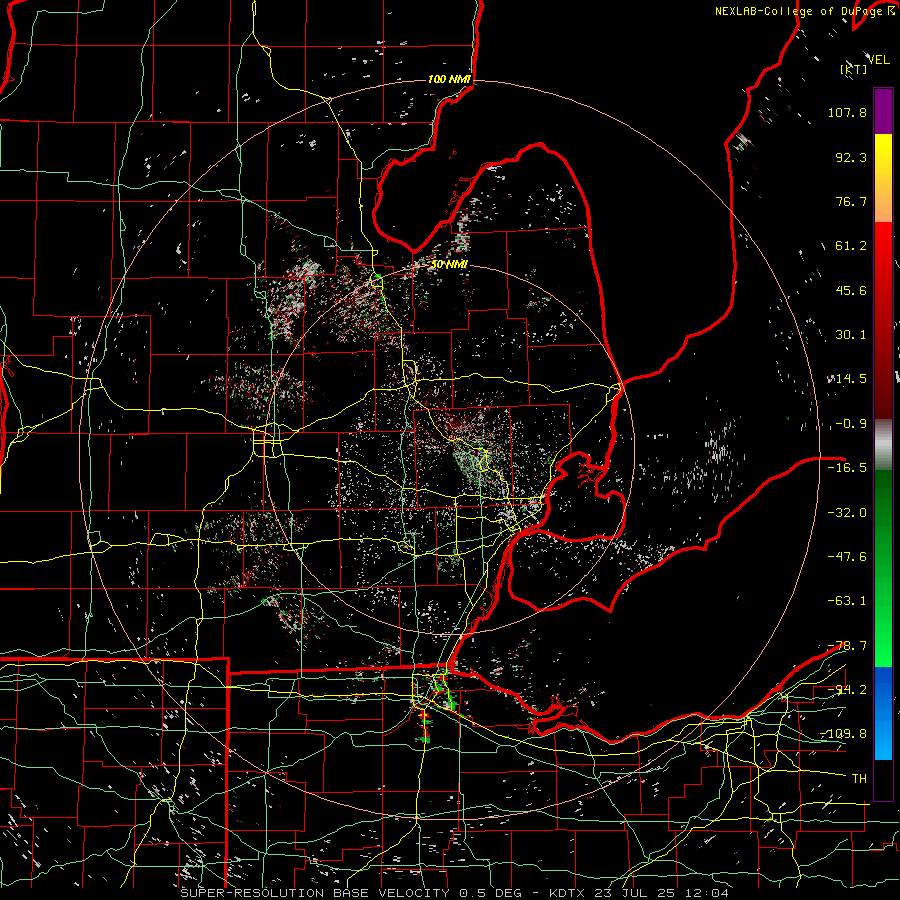Click the Super-Resolution Base Velocity caption
Image resolution: width=900 pixels, height=900 pixels.
[454, 893]
